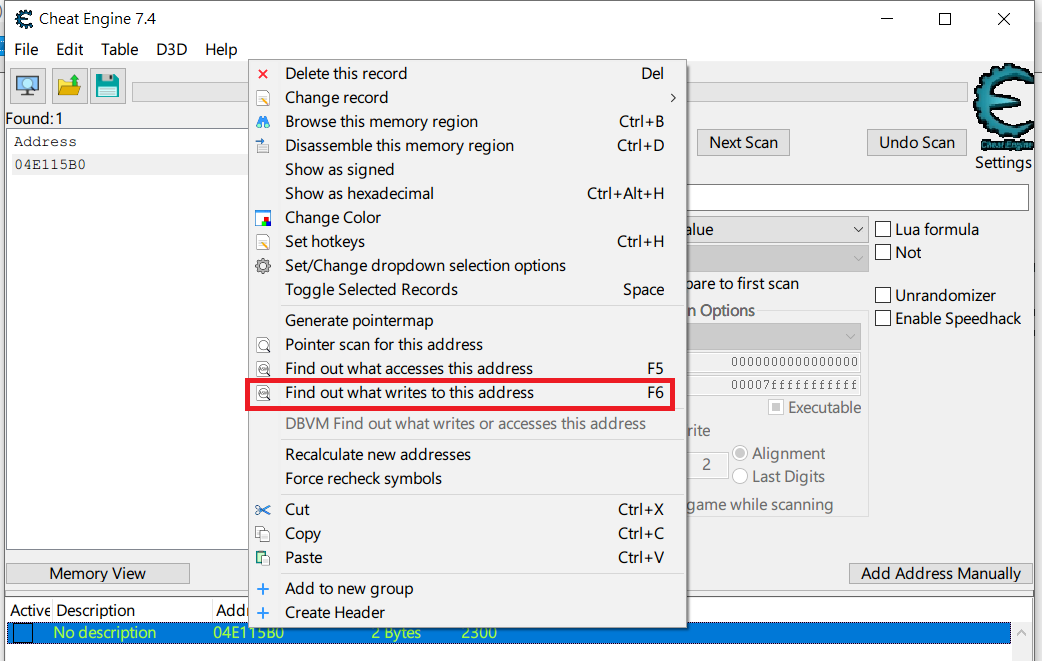
Task: Choose Force recheck symbols
Action: 467,479
